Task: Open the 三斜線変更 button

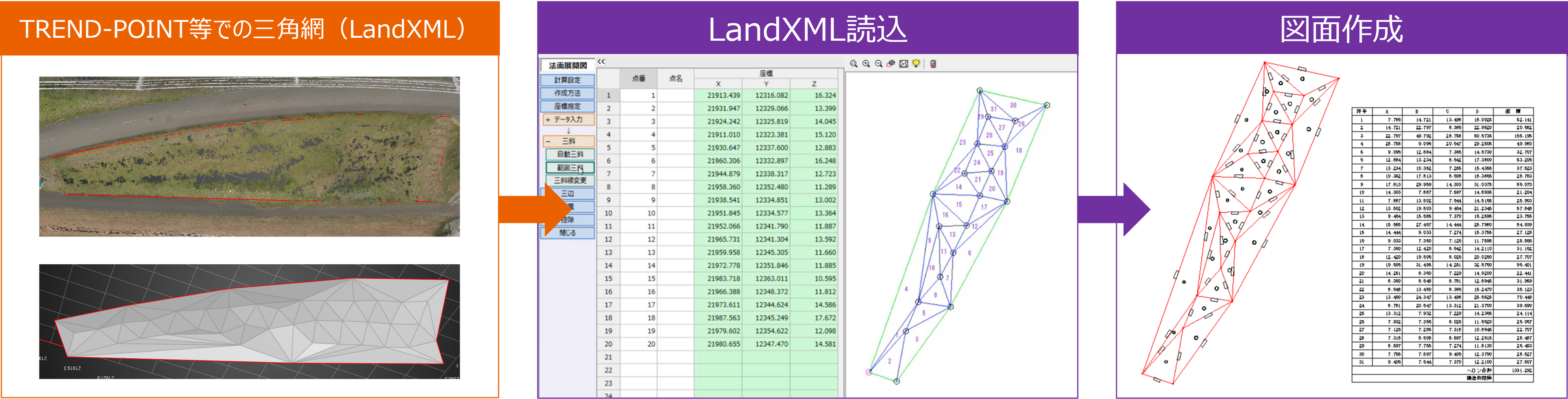Action: click(571, 181)
